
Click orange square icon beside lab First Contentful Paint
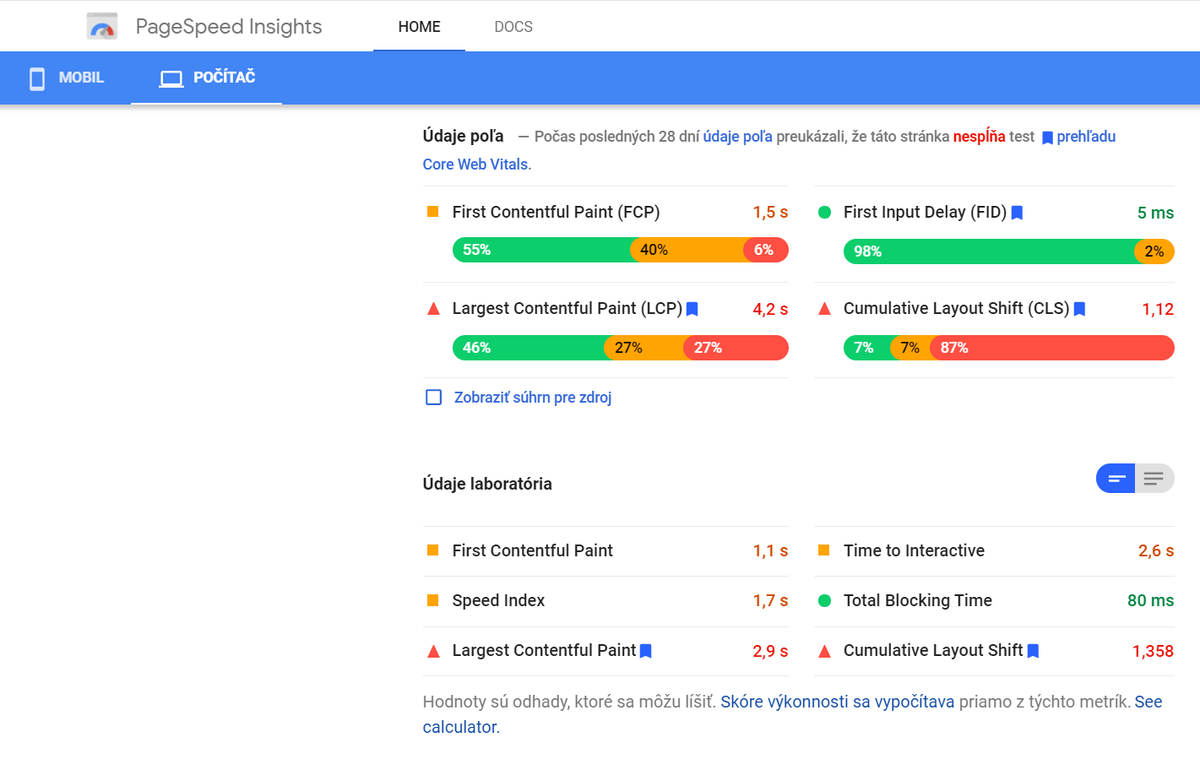(433, 551)
